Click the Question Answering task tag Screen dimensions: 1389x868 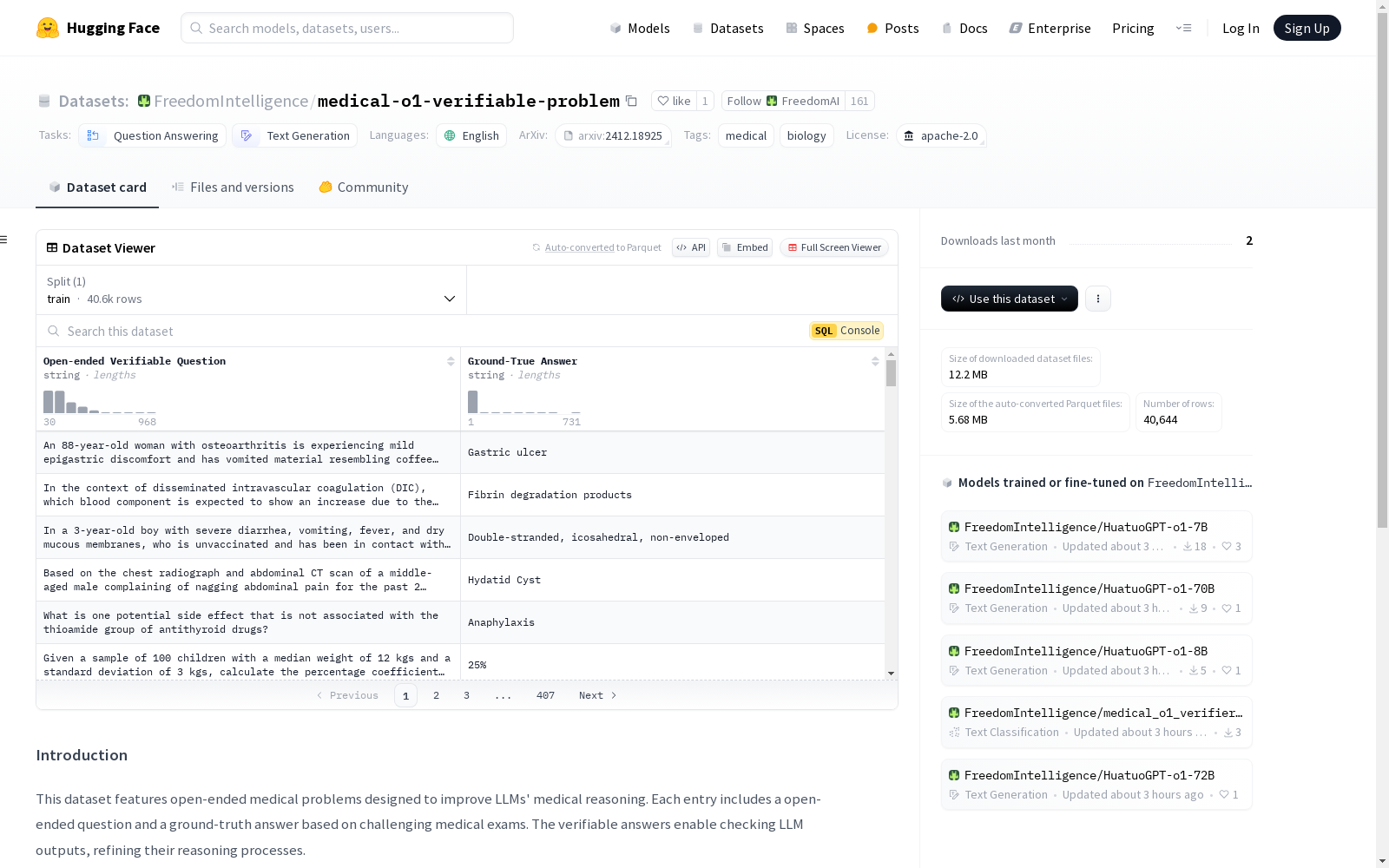pos(153,135)
